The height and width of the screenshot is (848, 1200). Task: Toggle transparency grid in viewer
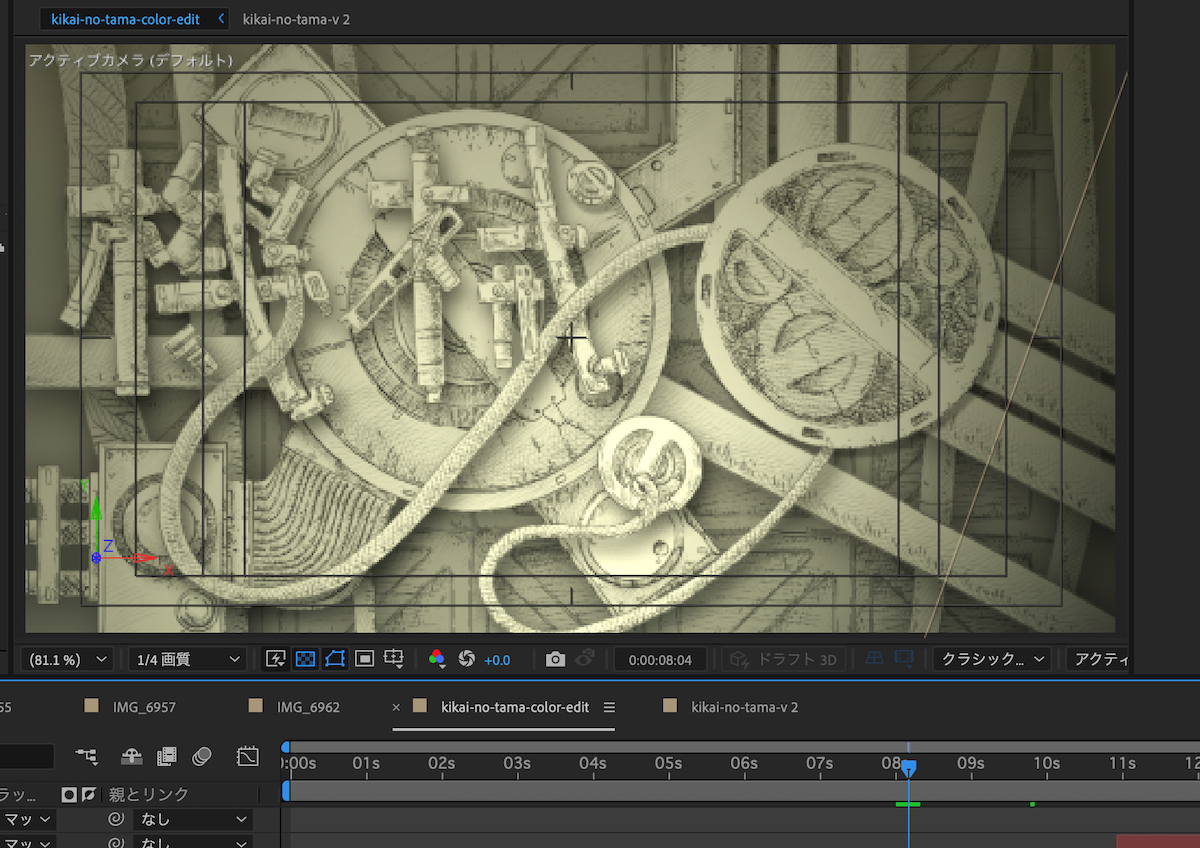tap(306, 659)
